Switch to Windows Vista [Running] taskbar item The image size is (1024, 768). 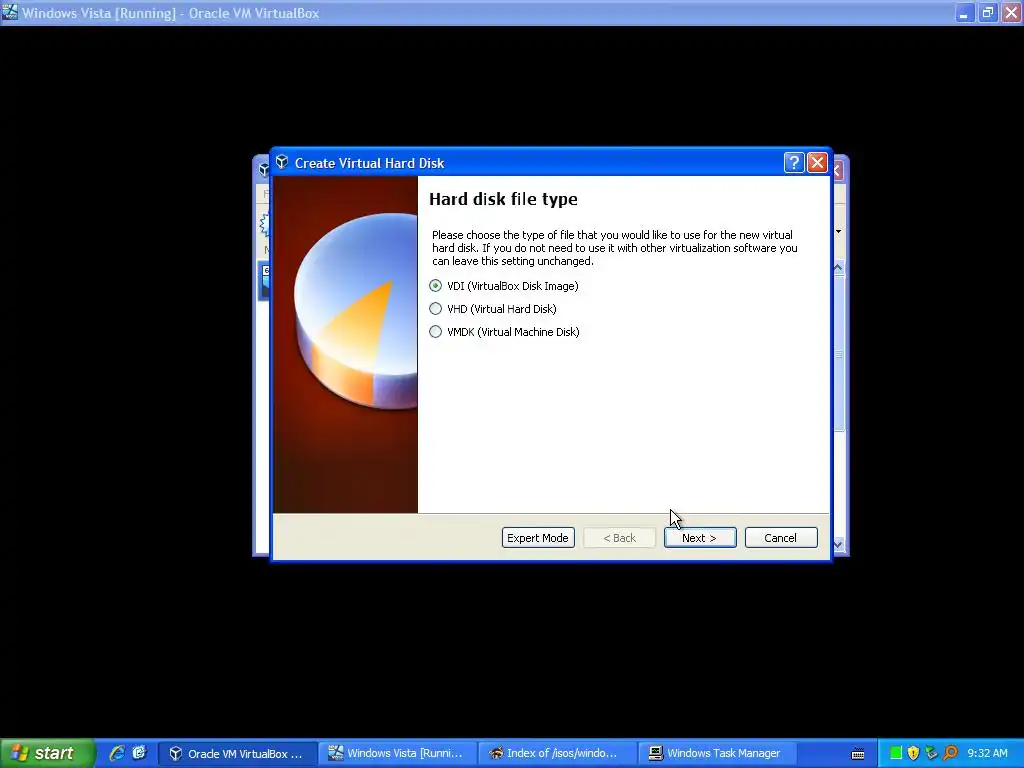tap(398, 753)
